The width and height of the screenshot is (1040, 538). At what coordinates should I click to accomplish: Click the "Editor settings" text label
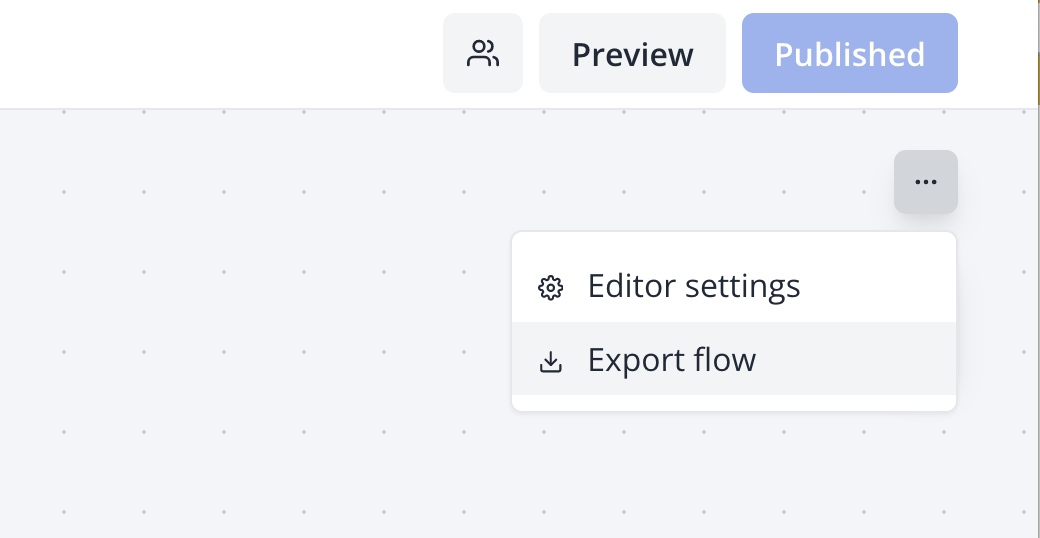[x=694, y=287]
